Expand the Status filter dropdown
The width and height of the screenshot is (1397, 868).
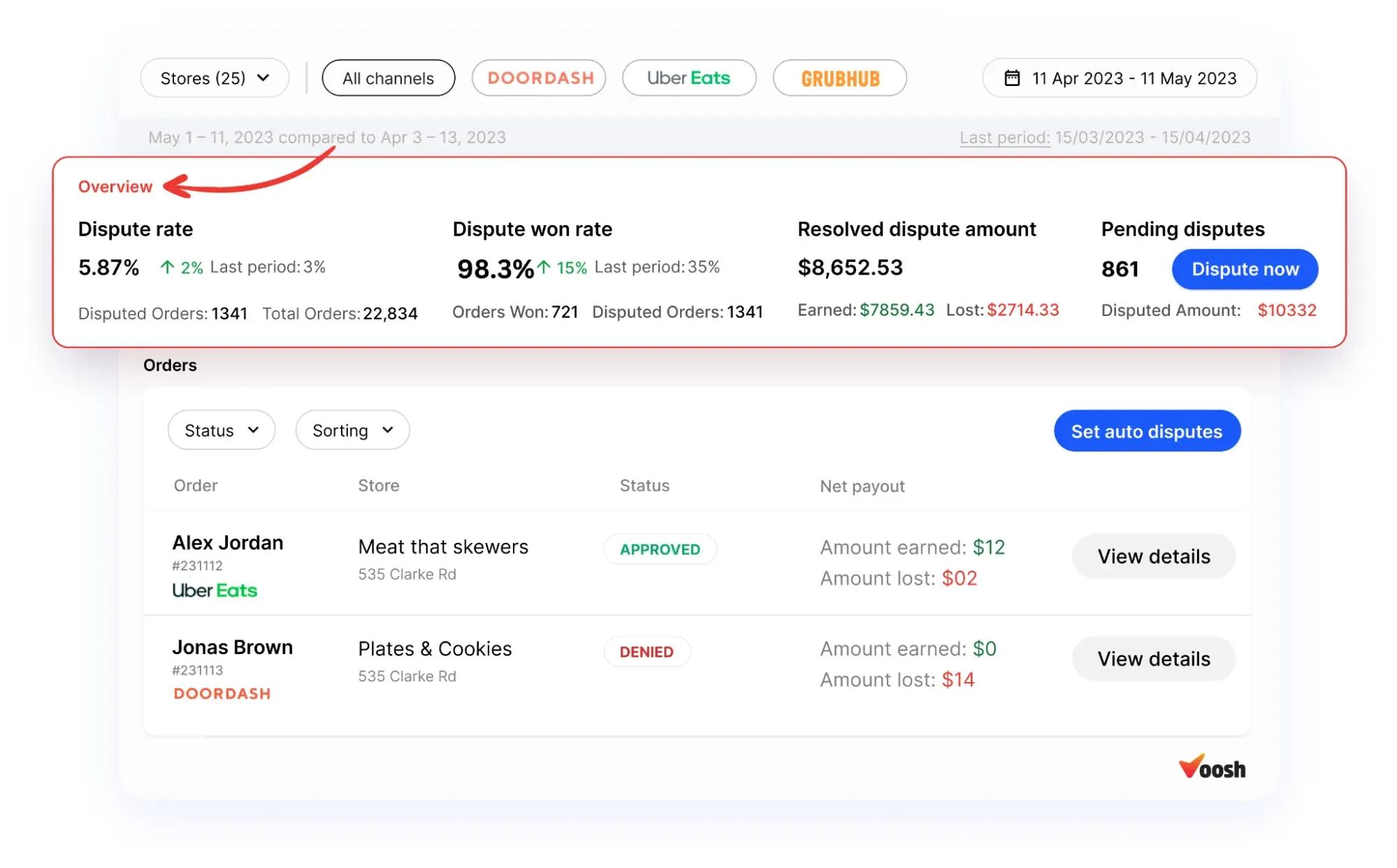pyautogui.click(x=221, y=431)
